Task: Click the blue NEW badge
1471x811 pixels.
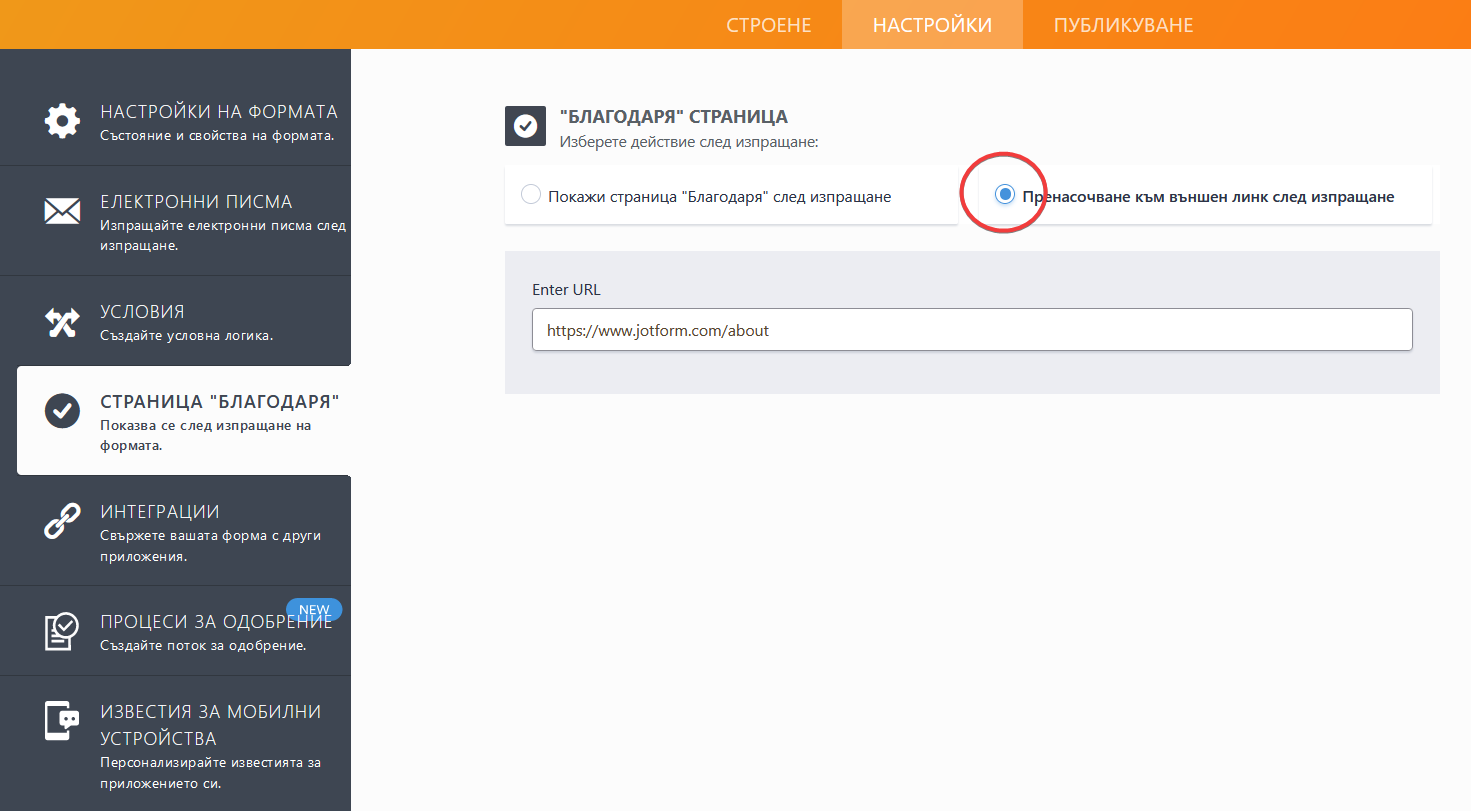Action: click(x=314, y=609)
